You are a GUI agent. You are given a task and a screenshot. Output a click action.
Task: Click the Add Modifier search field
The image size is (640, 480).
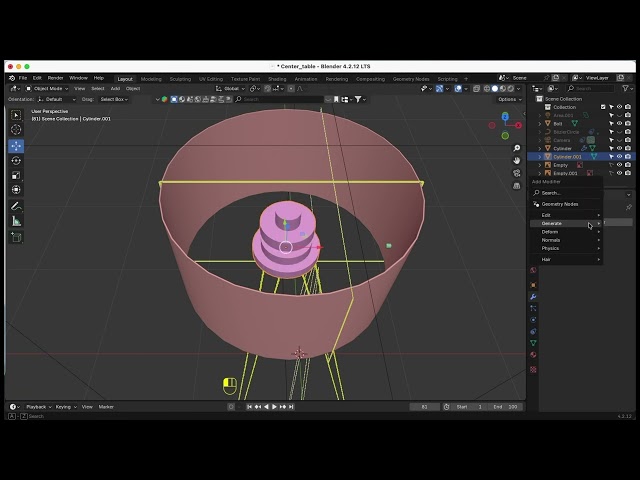click(566, 193)
